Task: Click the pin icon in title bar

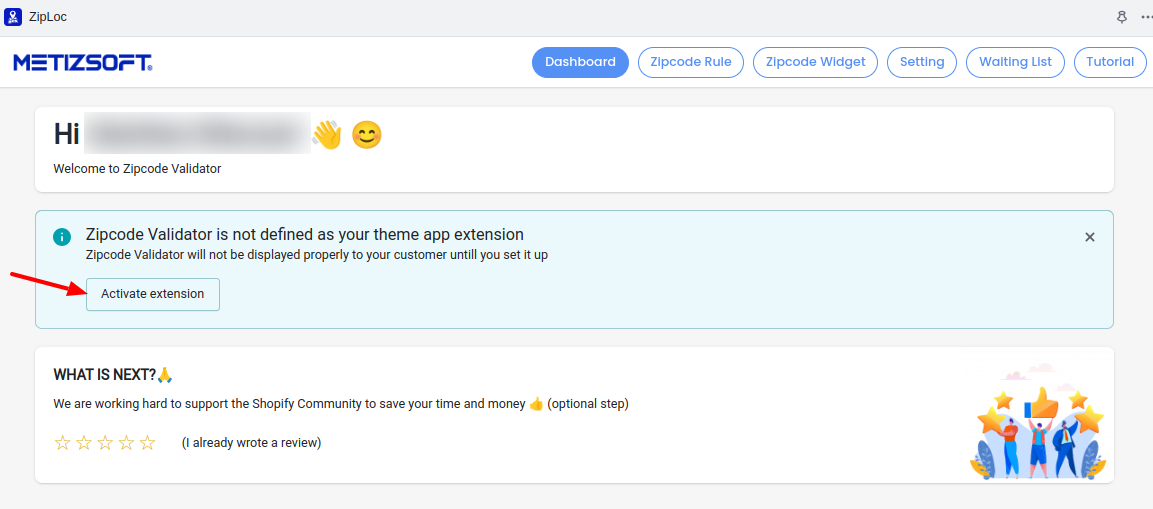Action: click(x=1121, y=17)
